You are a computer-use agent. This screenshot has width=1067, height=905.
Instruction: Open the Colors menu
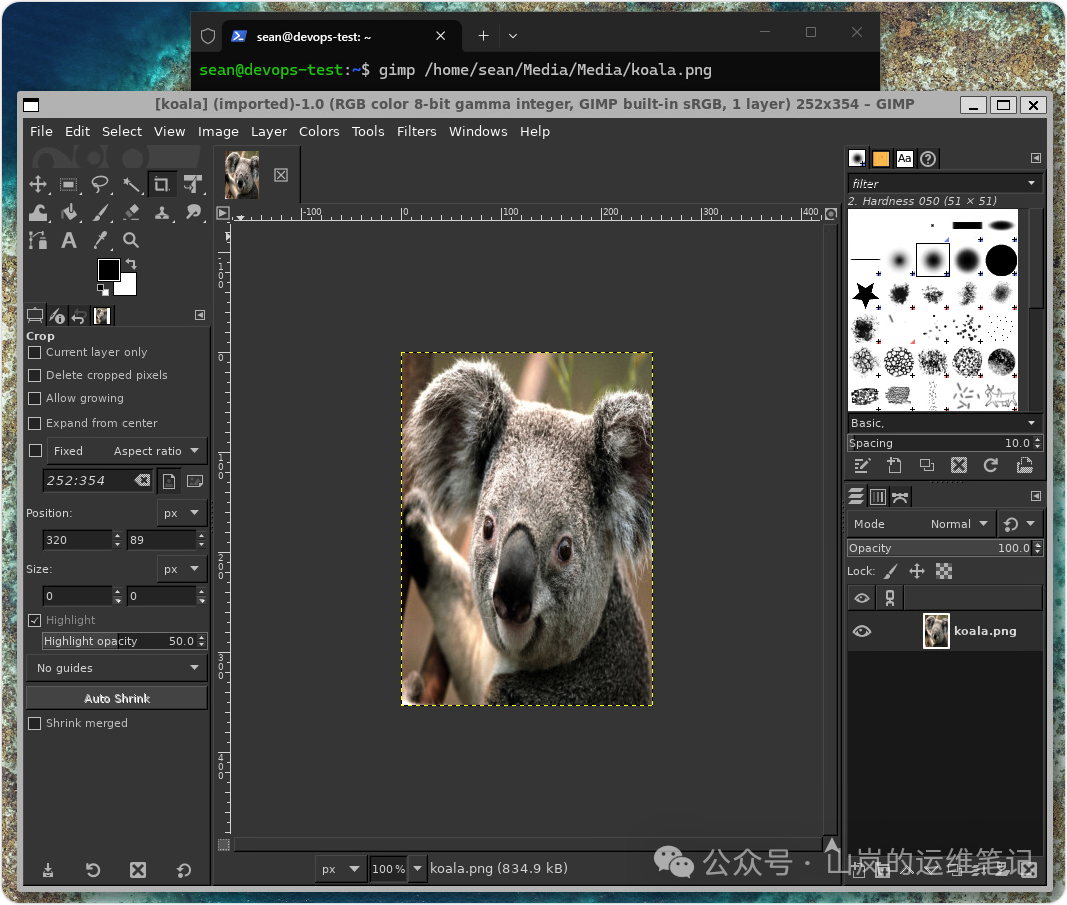[x=319, y=131]
